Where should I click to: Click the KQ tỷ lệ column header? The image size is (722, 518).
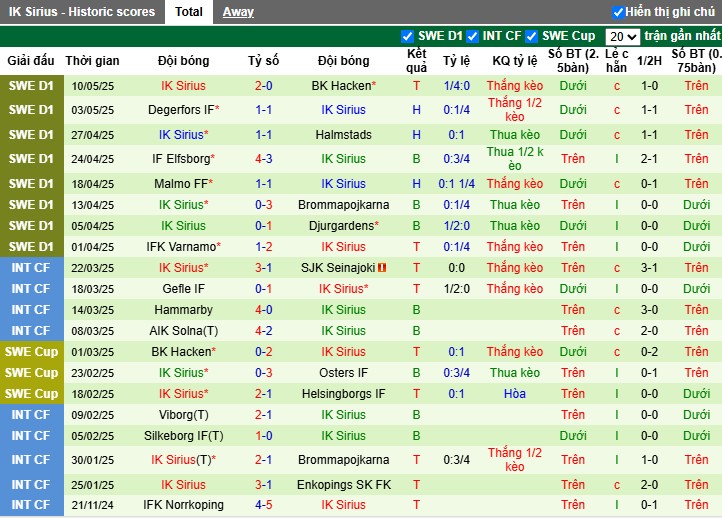[515, 60]
